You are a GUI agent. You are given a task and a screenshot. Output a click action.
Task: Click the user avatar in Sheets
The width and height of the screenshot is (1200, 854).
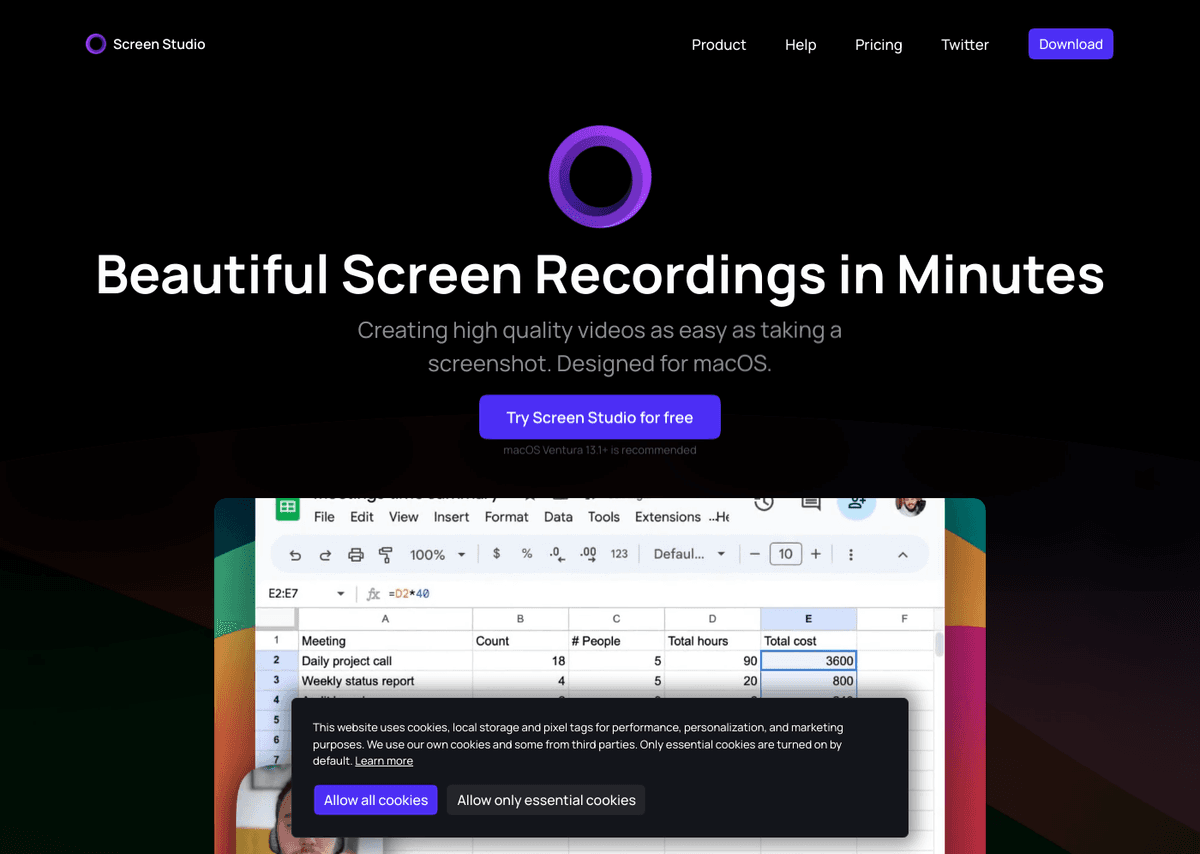[x=910, y=505]
